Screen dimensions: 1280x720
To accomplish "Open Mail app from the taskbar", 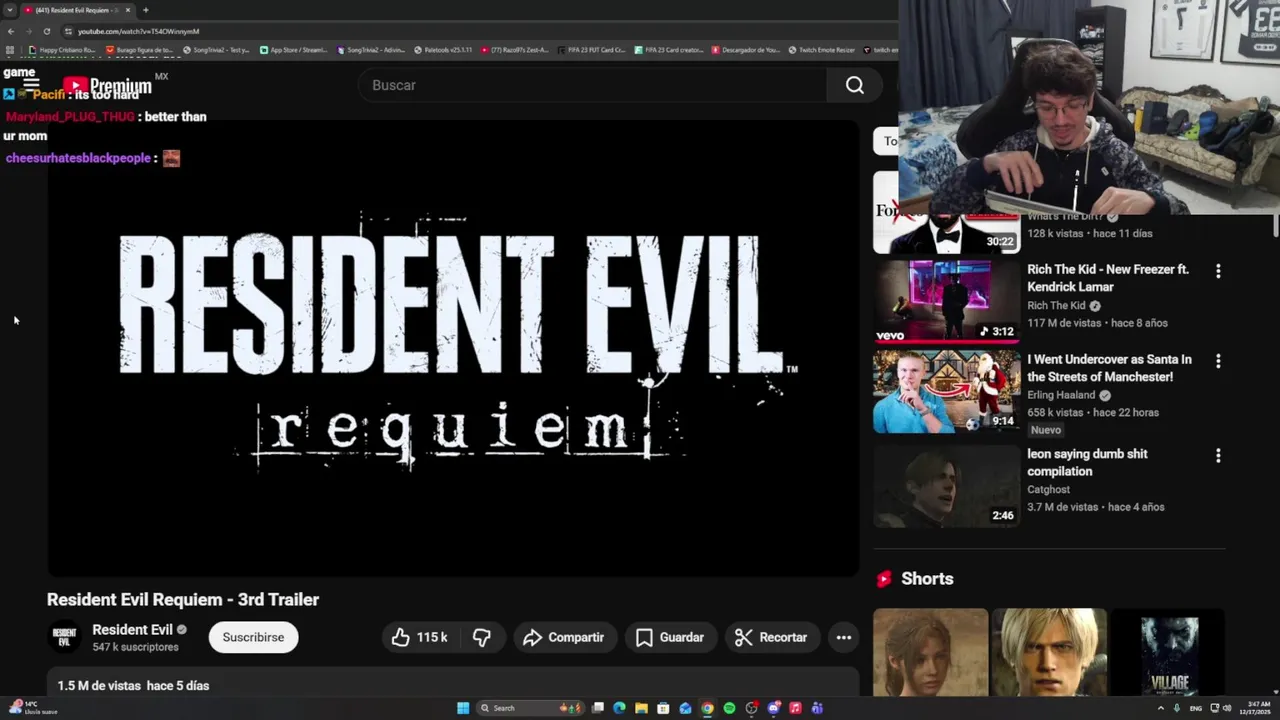I will tap(685, 708).
